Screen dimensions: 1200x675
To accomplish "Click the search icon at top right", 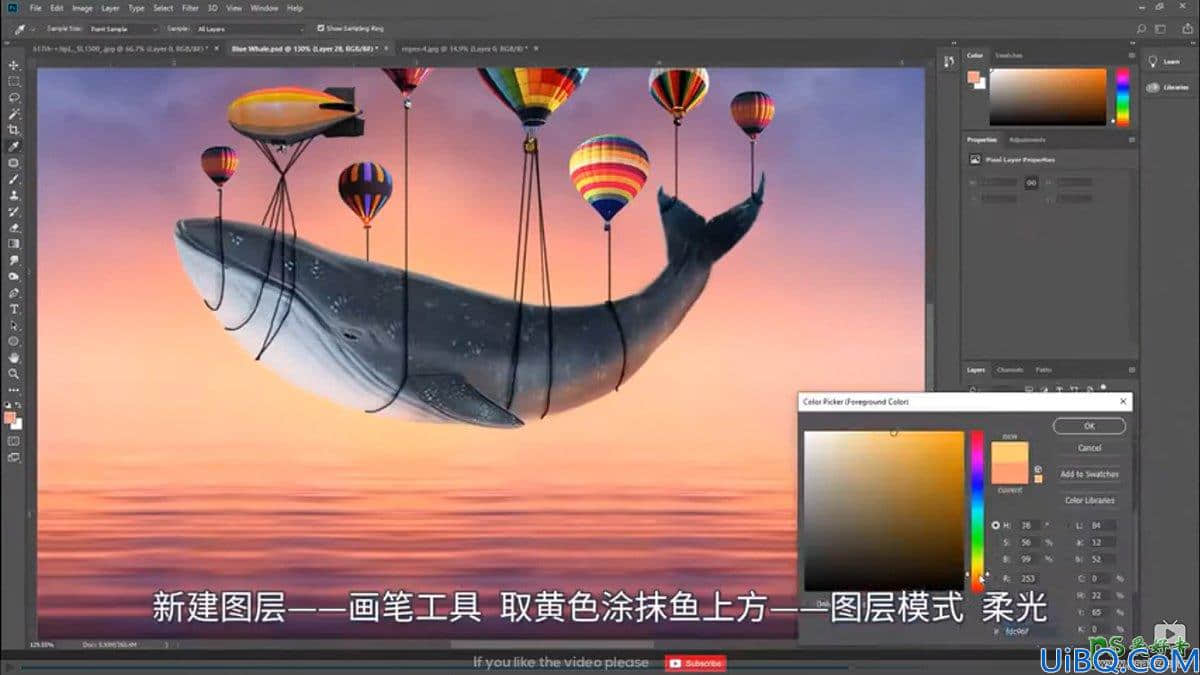I will coord(1142,29).
